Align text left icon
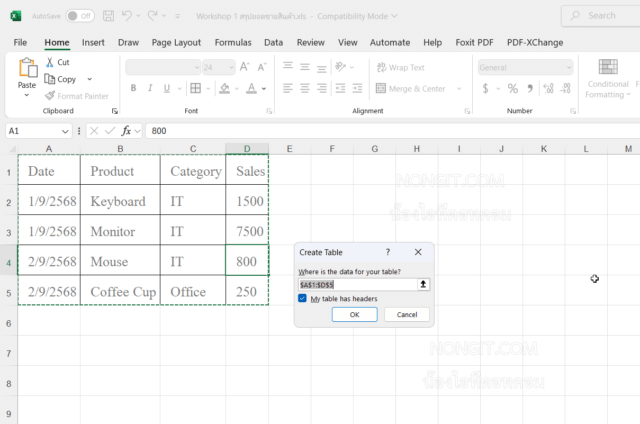Screen dimensions: 640x424 [x=288, y=88]
